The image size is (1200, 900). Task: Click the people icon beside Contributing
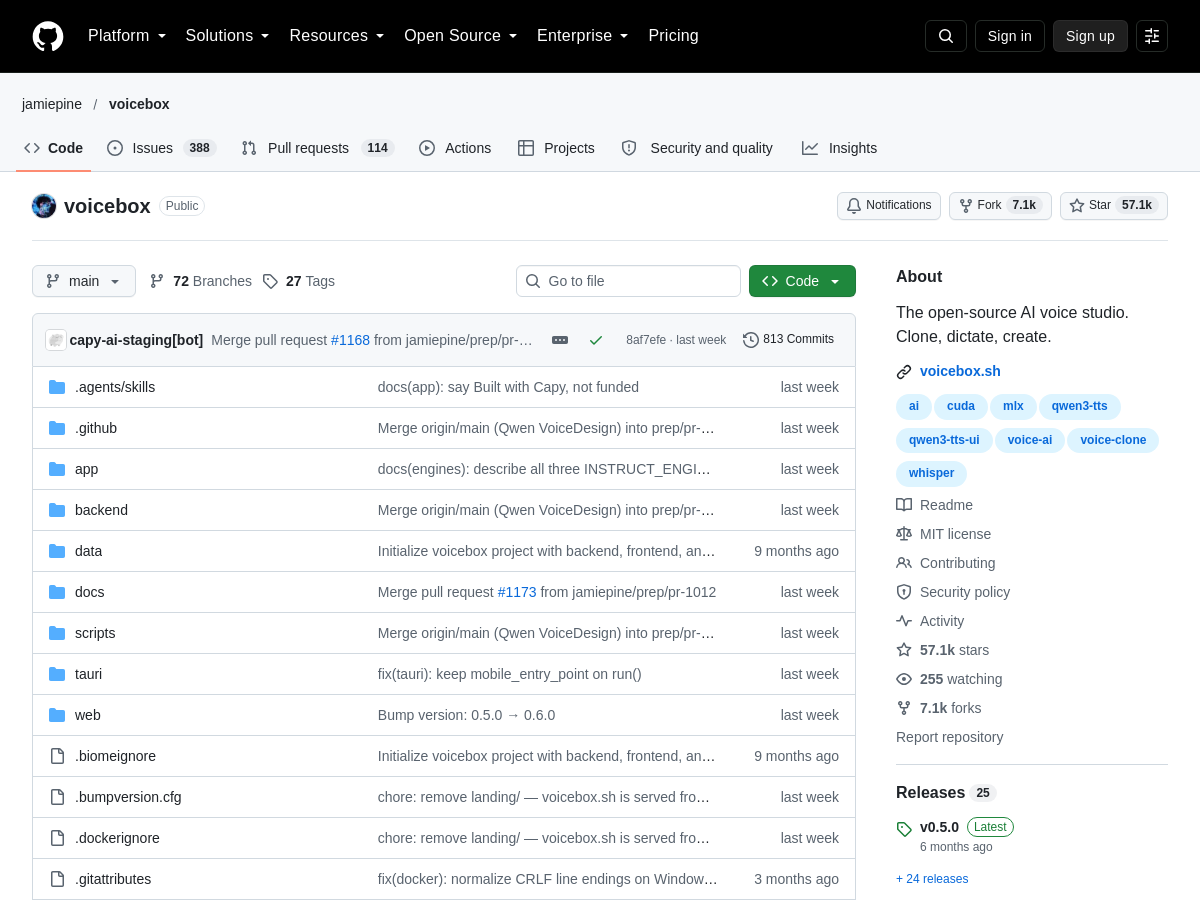904,563
